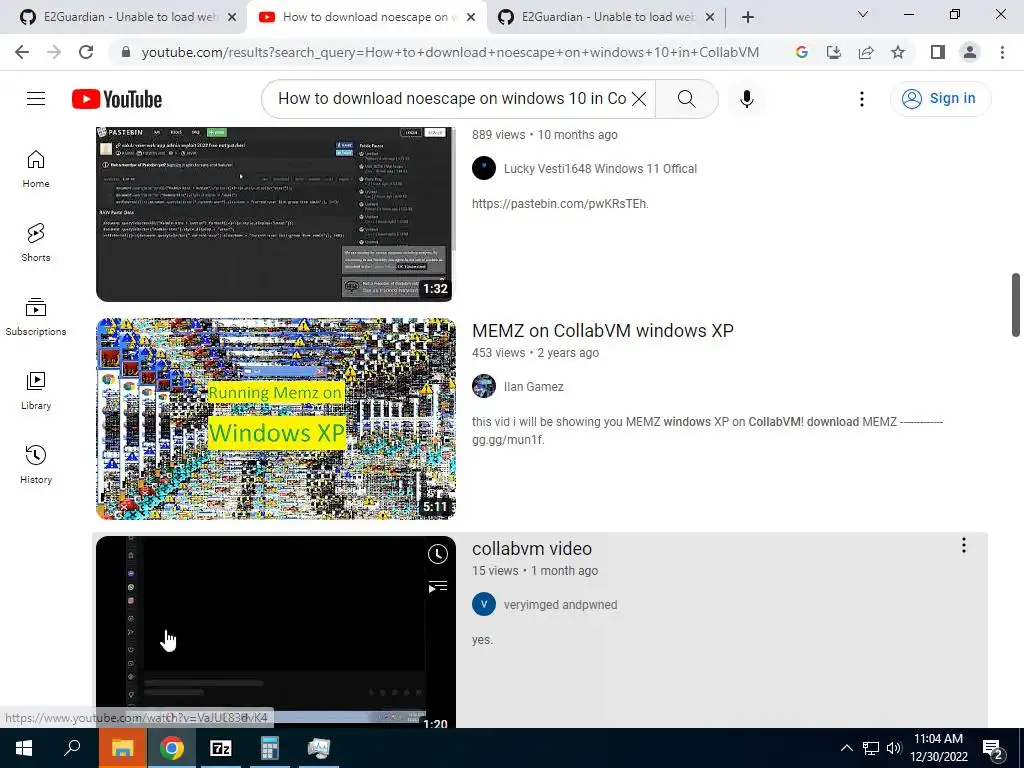Viewport: 1024px width, 768px height.
Task: Open the YouTube guide hamburger menu
Action: point(36,99)
